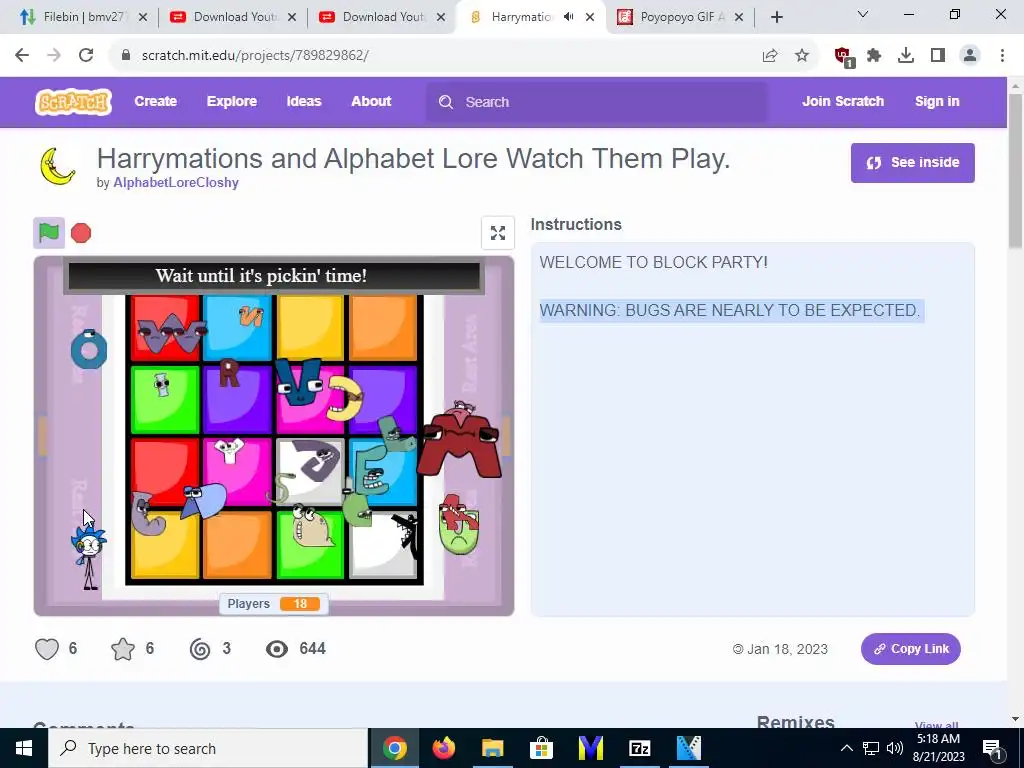This screenshot has width=1024, height=768.
Task: Click the Copy Link button
Action: (910, 648)
